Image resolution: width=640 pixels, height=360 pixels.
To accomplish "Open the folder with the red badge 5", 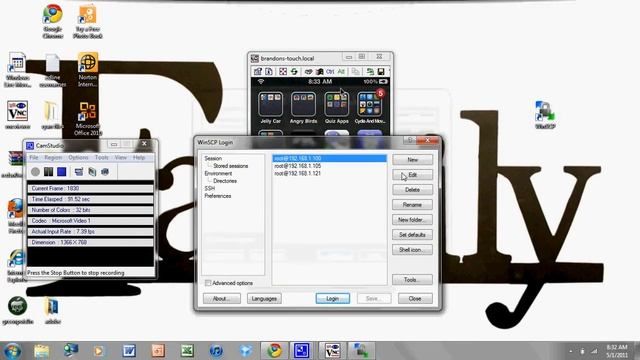I will 370,104.
